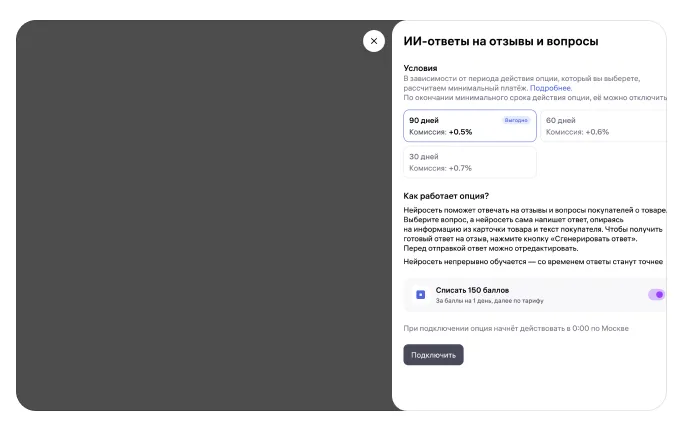Click the Комиссия +0.5% text
Screen dimensions: 686x431
pyautogui.click(x=441, y=132)
